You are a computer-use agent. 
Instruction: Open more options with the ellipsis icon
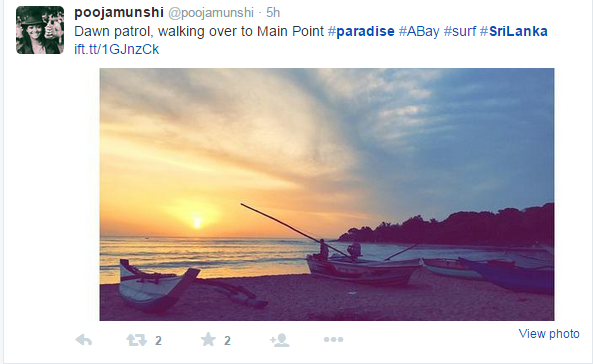coord(334,339)
